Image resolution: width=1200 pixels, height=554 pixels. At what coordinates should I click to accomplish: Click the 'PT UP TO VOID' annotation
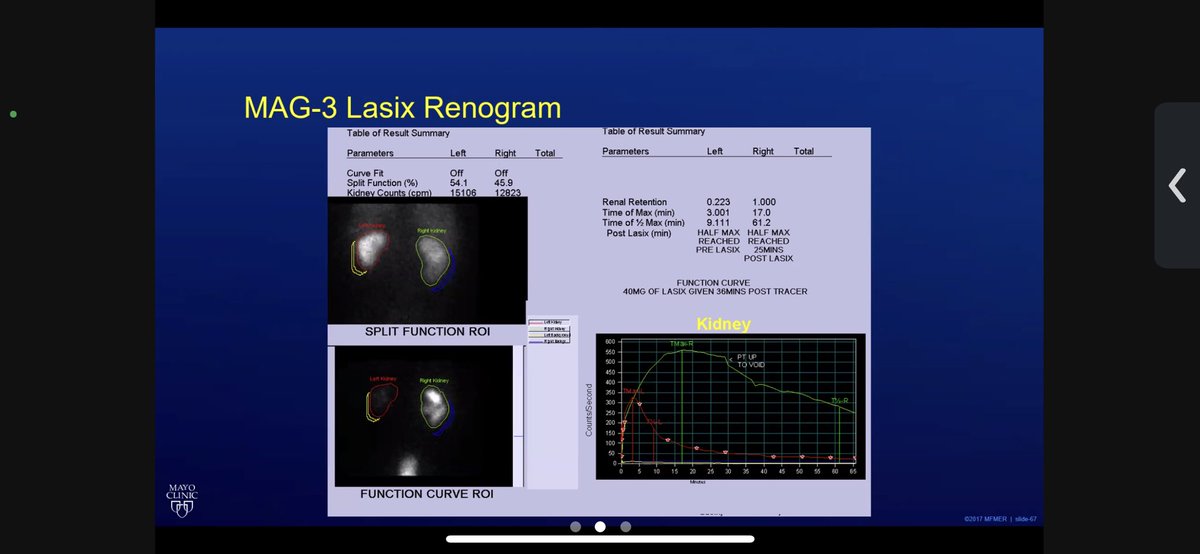[x=753, y=362]
